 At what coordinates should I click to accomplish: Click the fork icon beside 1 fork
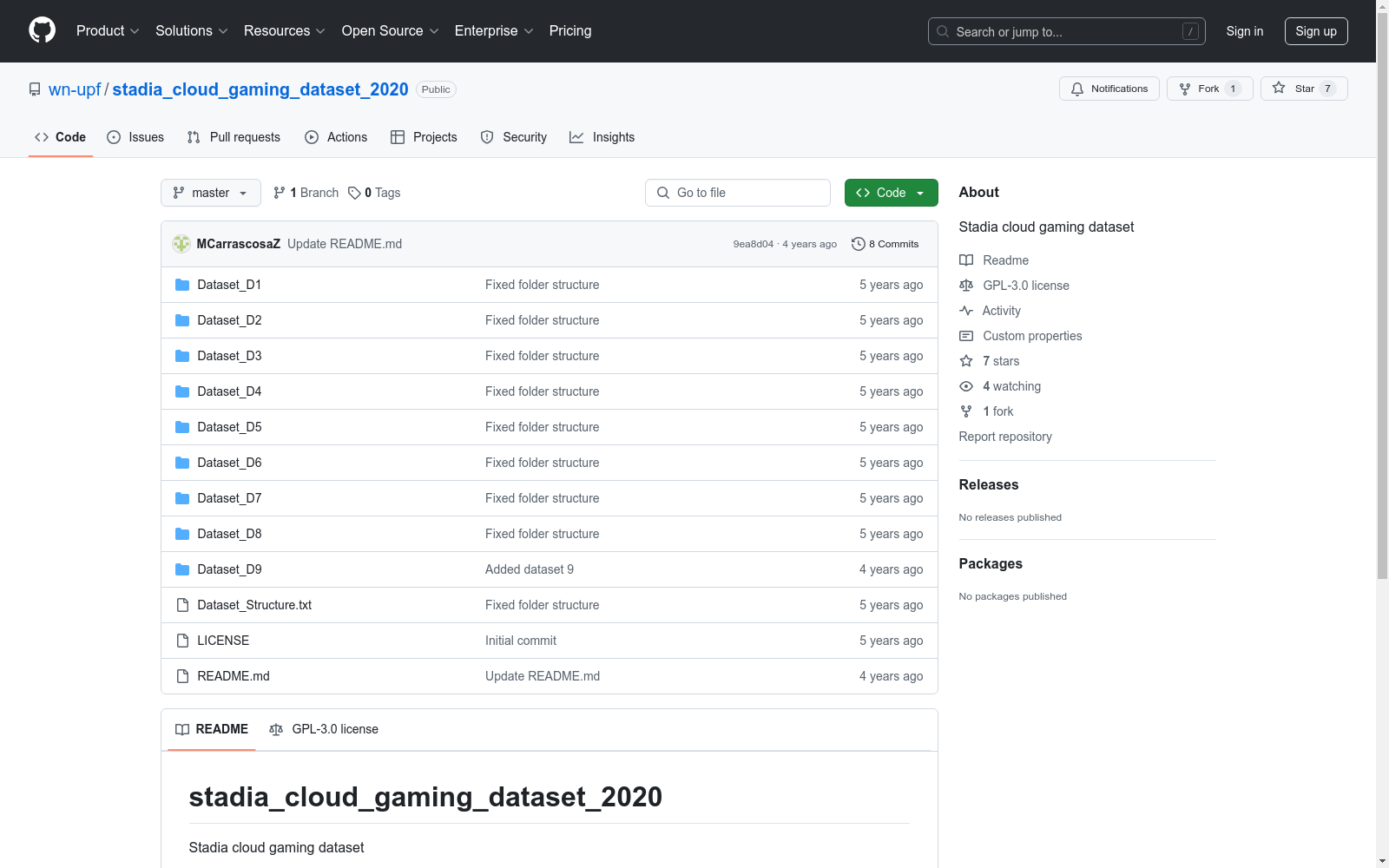pyautogui.click(x=966, y=411)
